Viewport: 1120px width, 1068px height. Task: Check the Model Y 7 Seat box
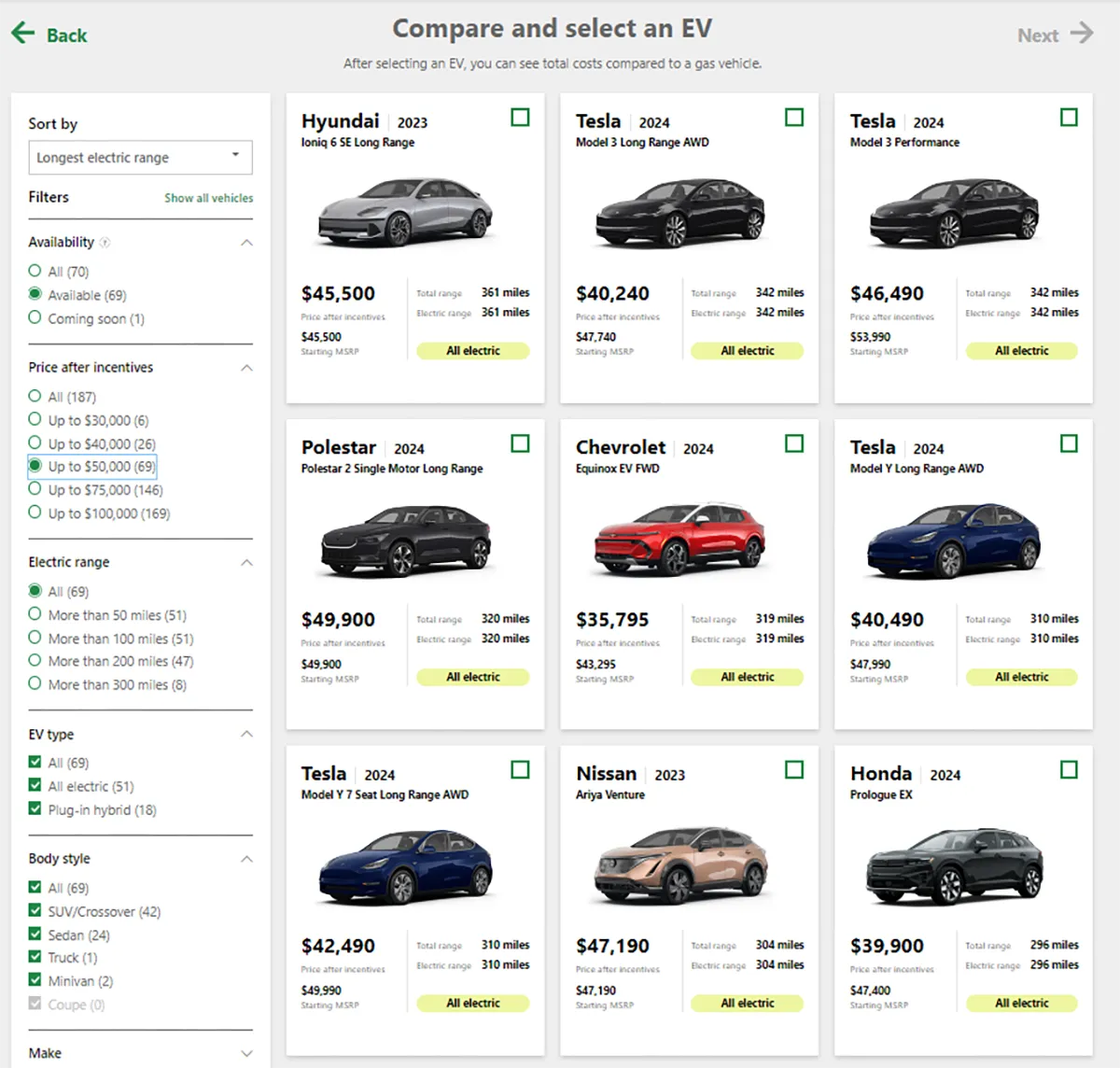[x=520, y=770]
